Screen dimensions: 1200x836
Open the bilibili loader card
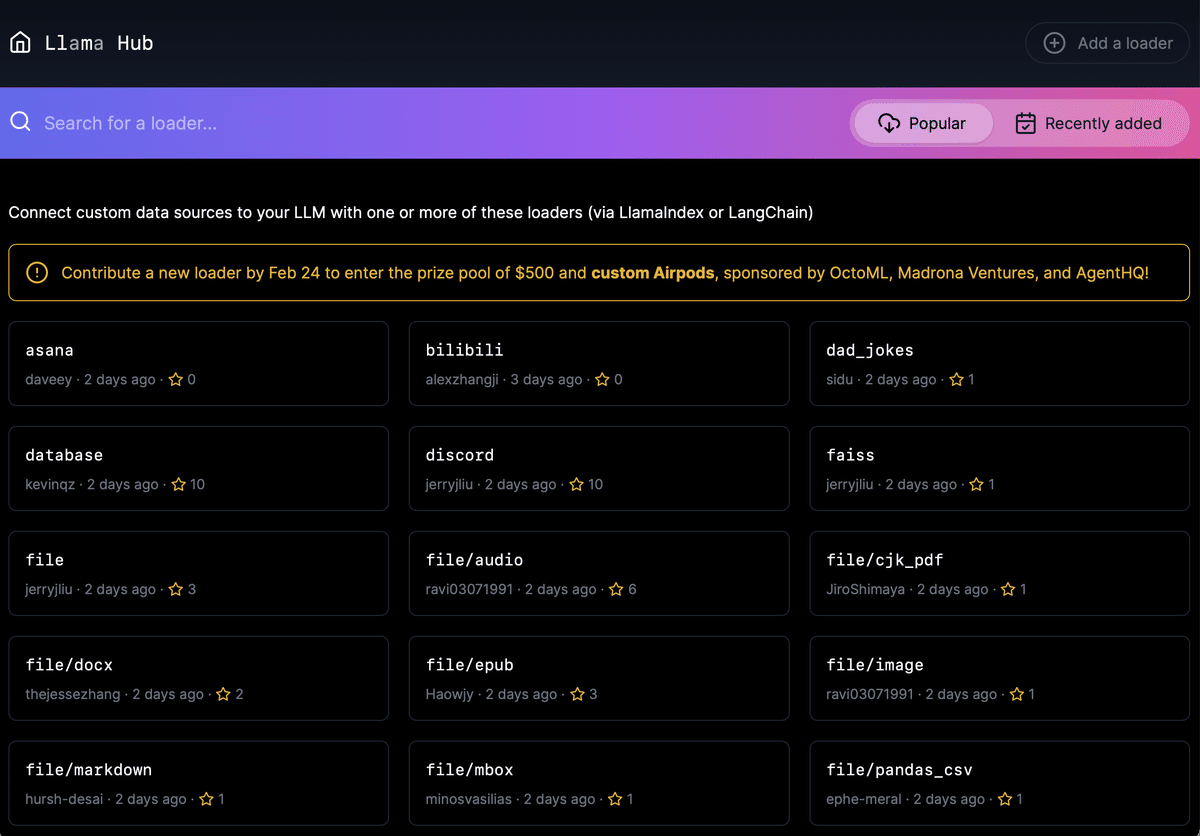[599, 363]
